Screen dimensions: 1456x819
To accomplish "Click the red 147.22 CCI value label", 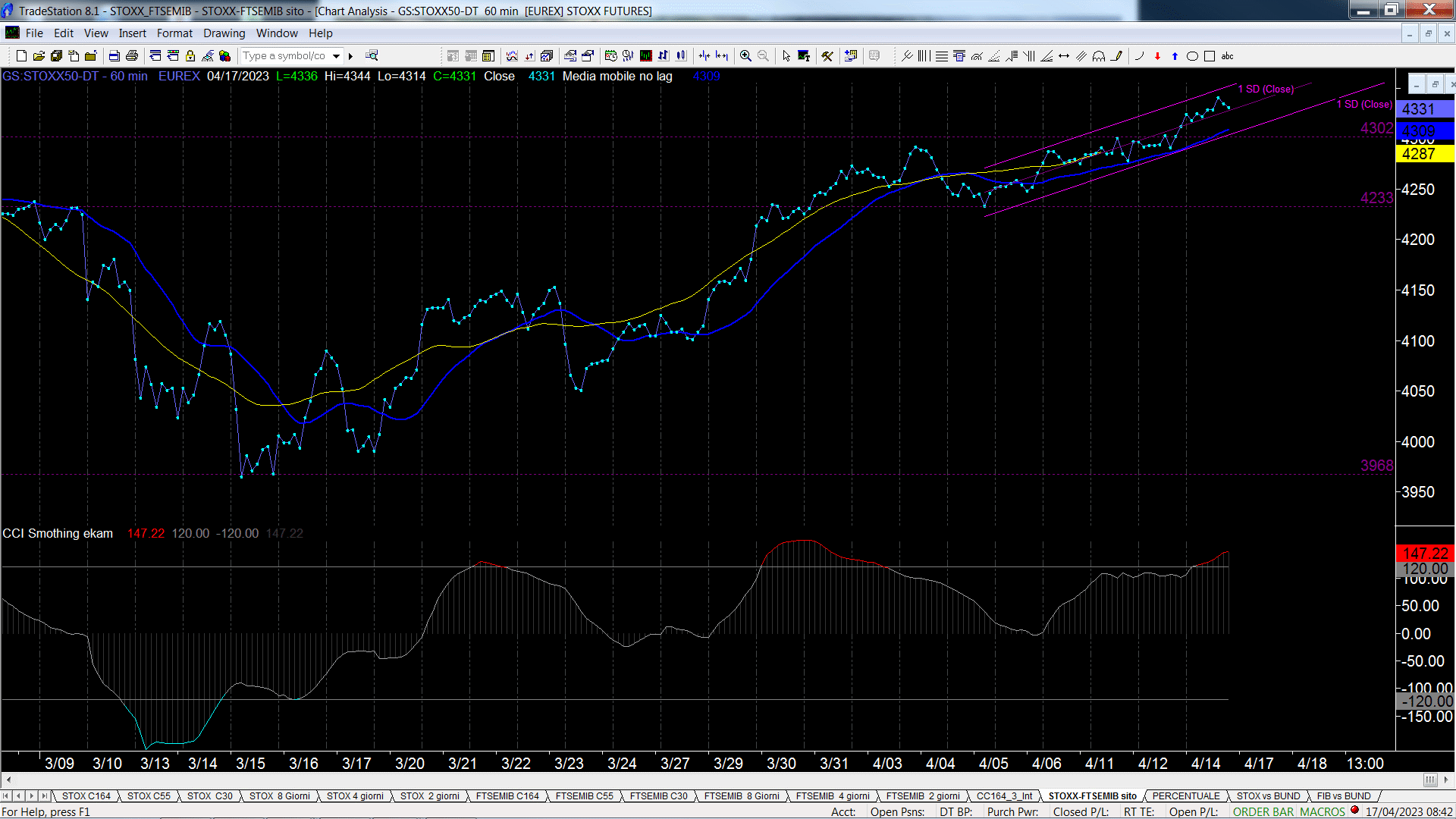I will point(1425,554).
